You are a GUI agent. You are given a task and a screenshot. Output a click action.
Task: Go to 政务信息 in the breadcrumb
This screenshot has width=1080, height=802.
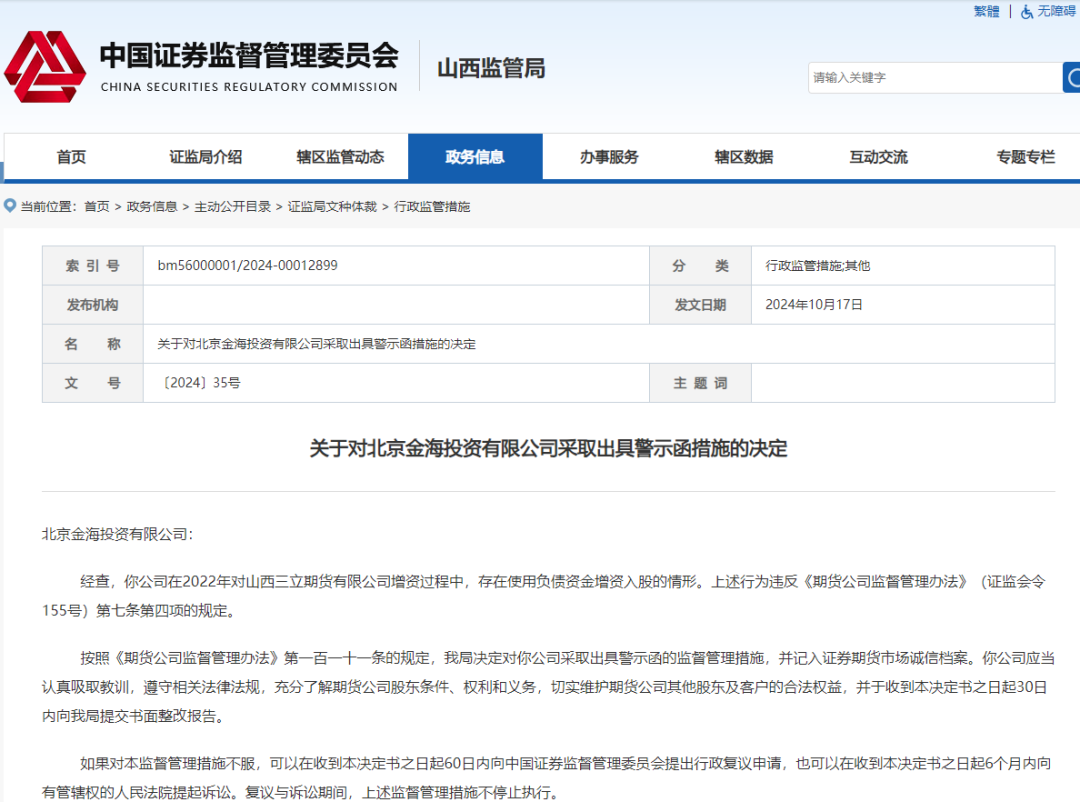[152, 207]
